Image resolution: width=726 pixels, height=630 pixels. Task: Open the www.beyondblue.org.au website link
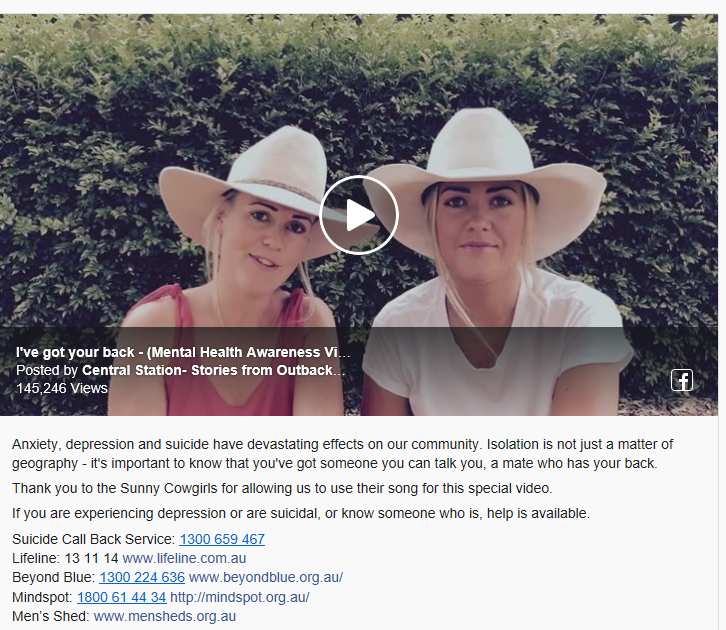(x=266, y=577)
